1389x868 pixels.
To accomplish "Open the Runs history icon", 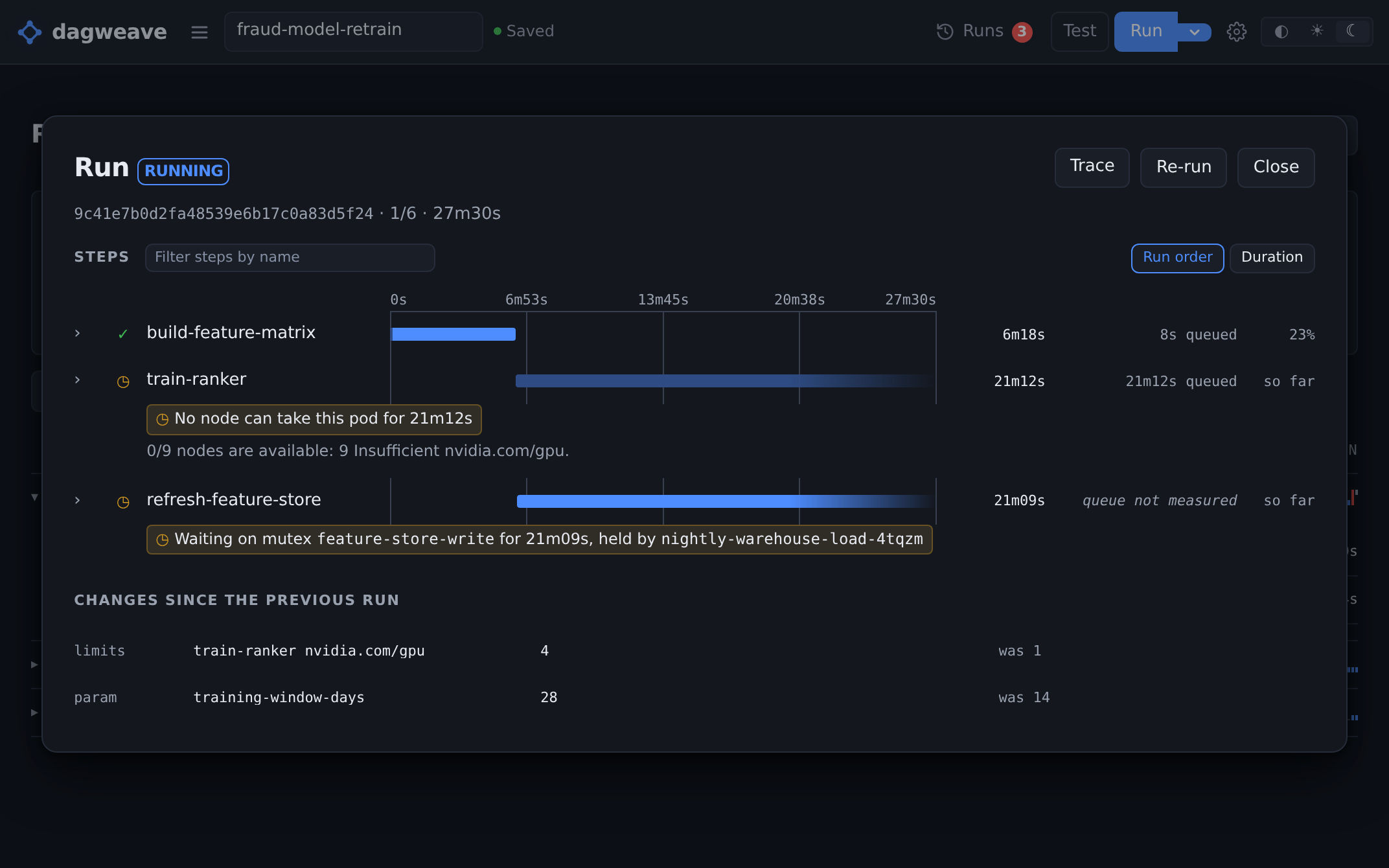I will pyautogui.click(x=945, y=31).
